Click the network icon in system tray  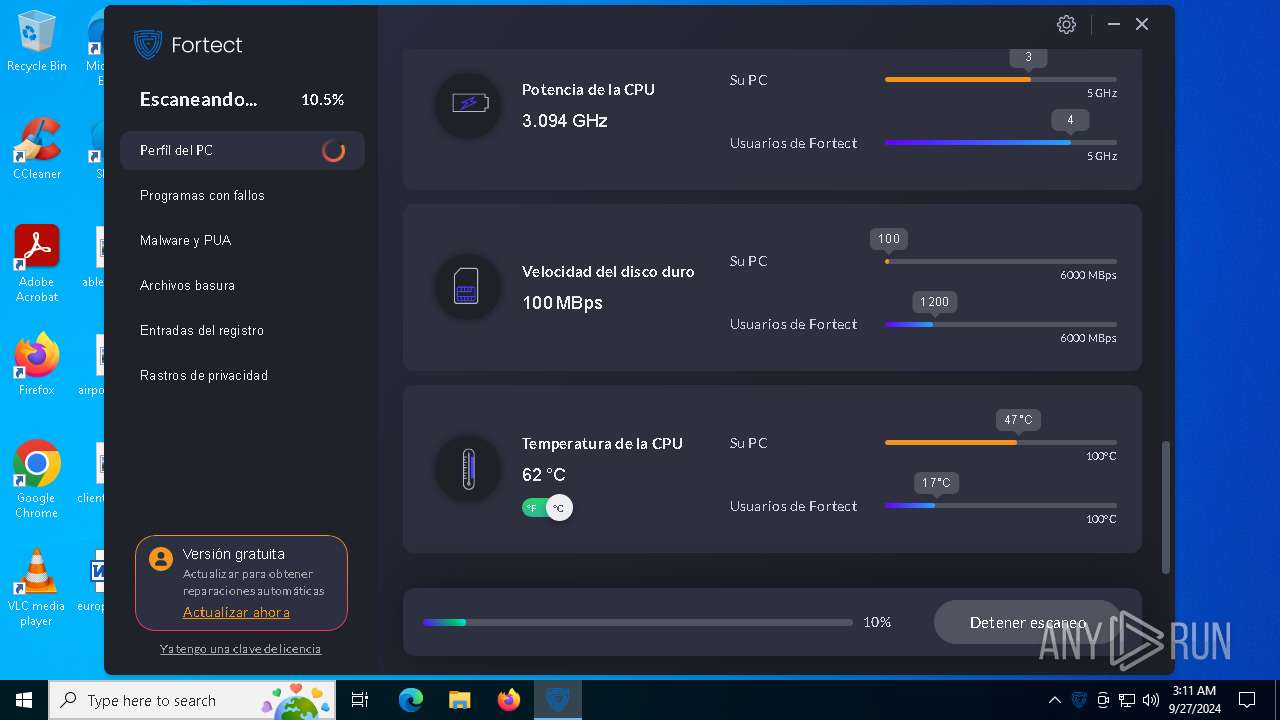click(1127, 700)
